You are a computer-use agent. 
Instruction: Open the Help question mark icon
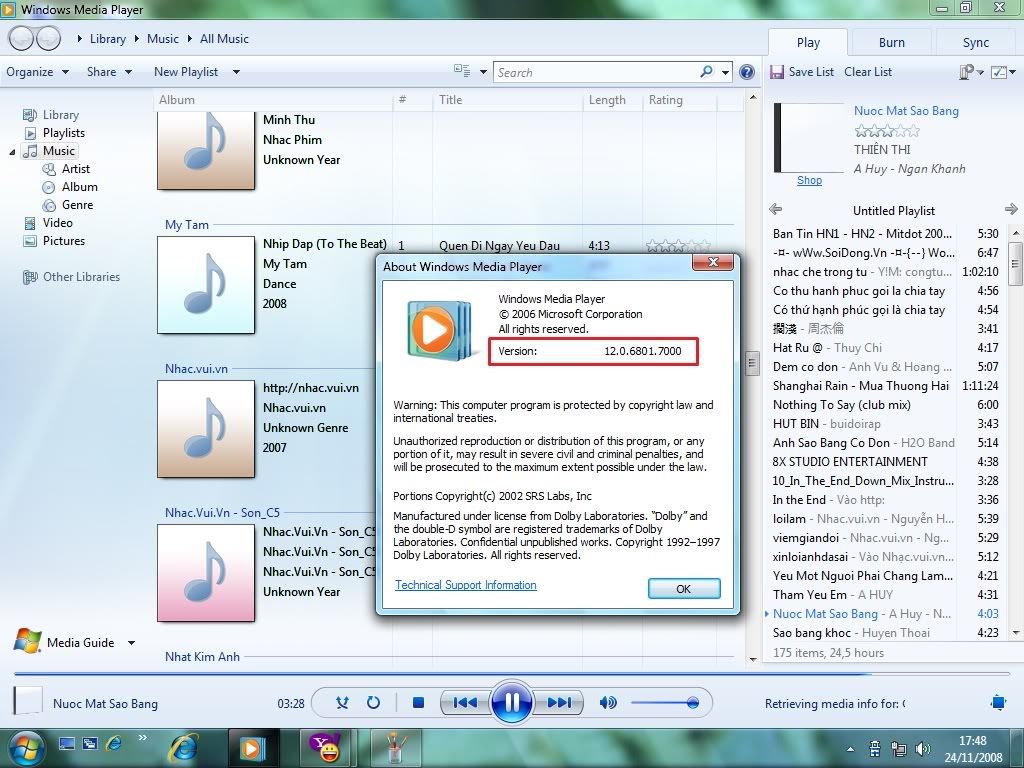click(747, 72)
